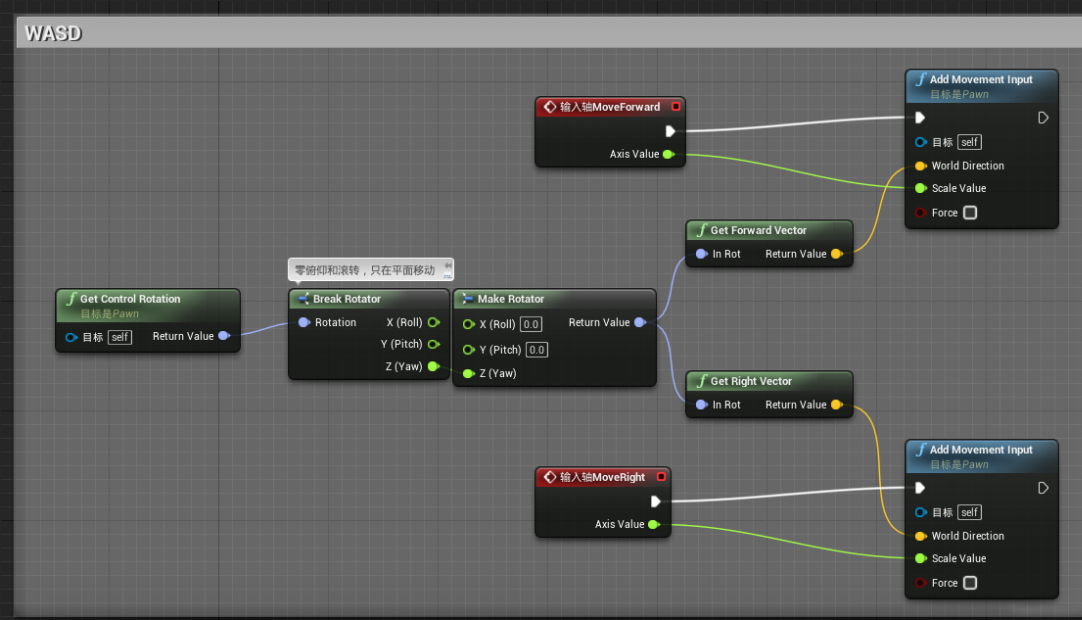
Task: Click exec output pin of MoveRight's Add Movement Input
Action: (1043, 487)
